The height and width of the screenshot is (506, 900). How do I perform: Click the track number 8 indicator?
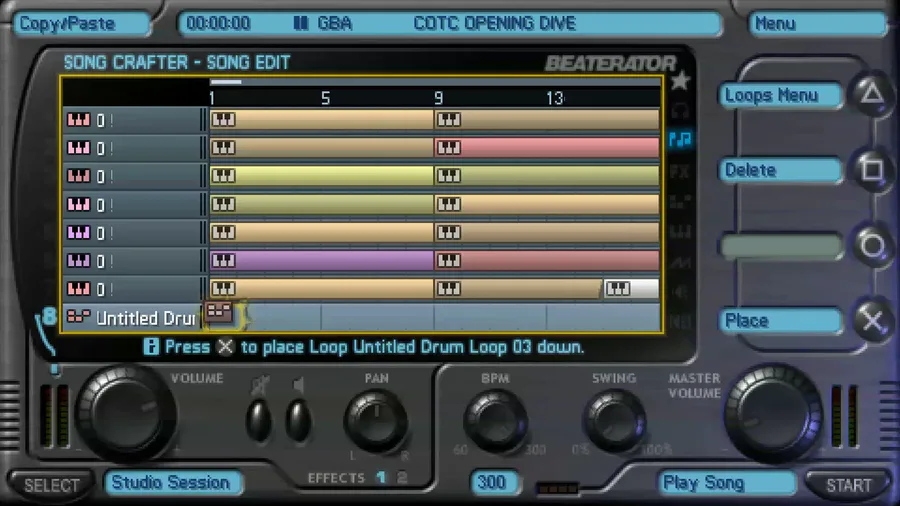[x=50, y=316]
